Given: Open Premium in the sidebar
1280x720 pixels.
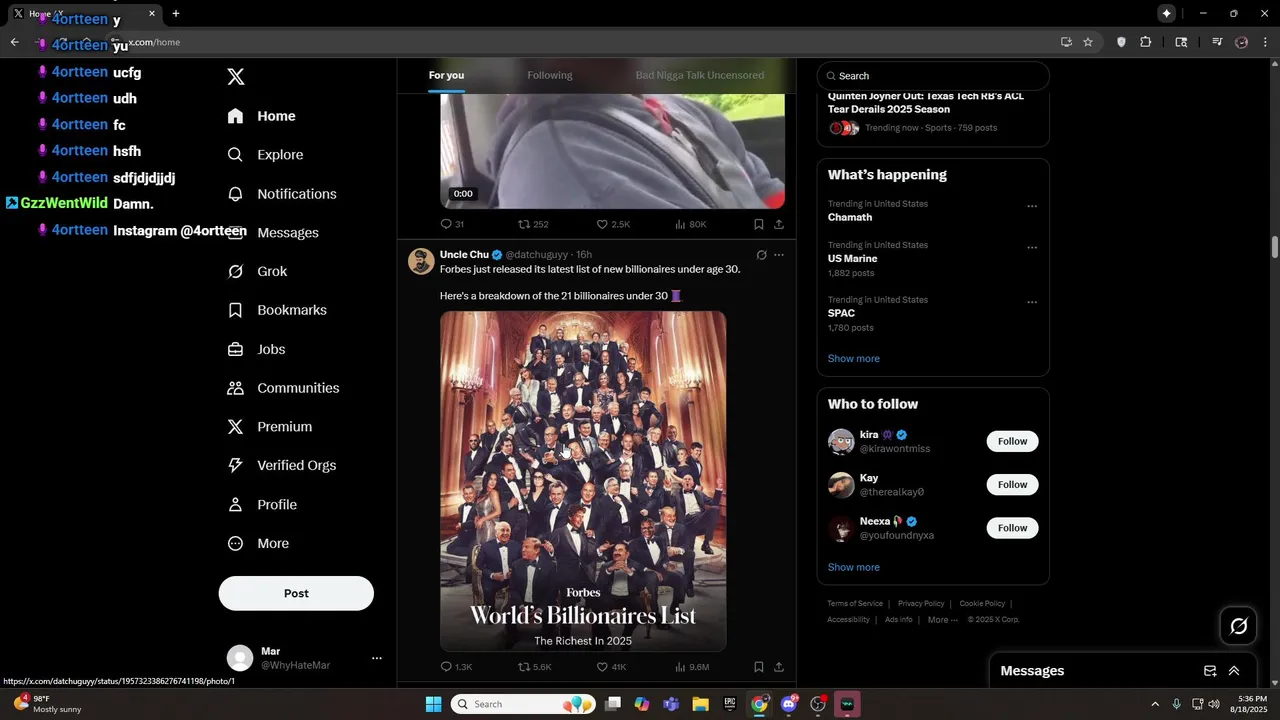Looking at the screenshot, I should [269, 427].
